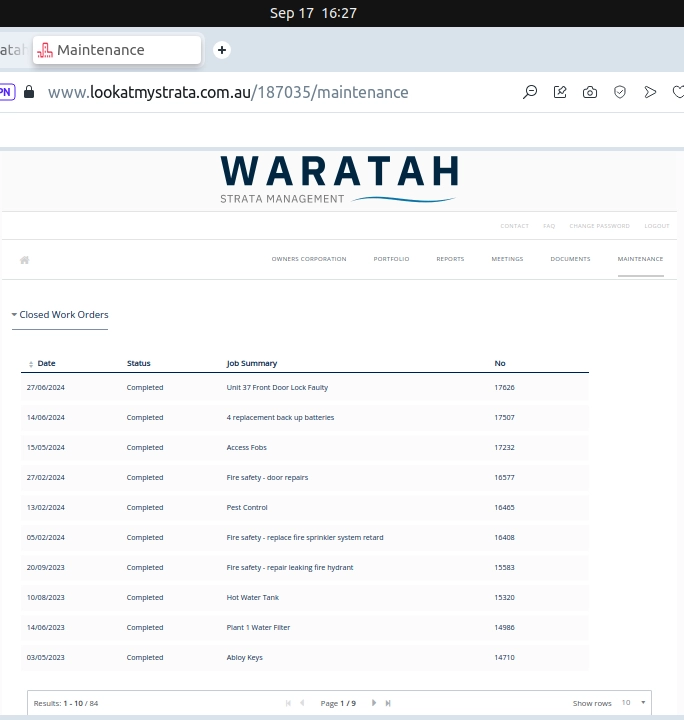Take a snapshot with the camera icon
Image resolution: width=684 pixels, height=720 pixels.
[590, 92]
